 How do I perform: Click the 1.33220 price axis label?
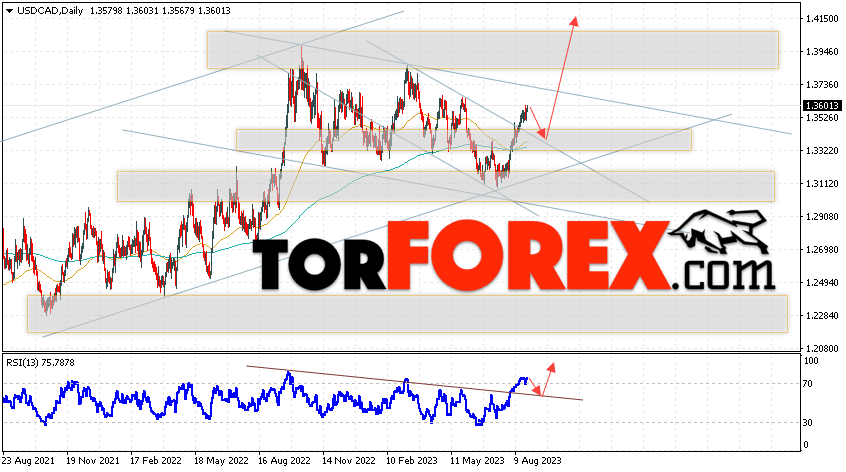point(822,151)
